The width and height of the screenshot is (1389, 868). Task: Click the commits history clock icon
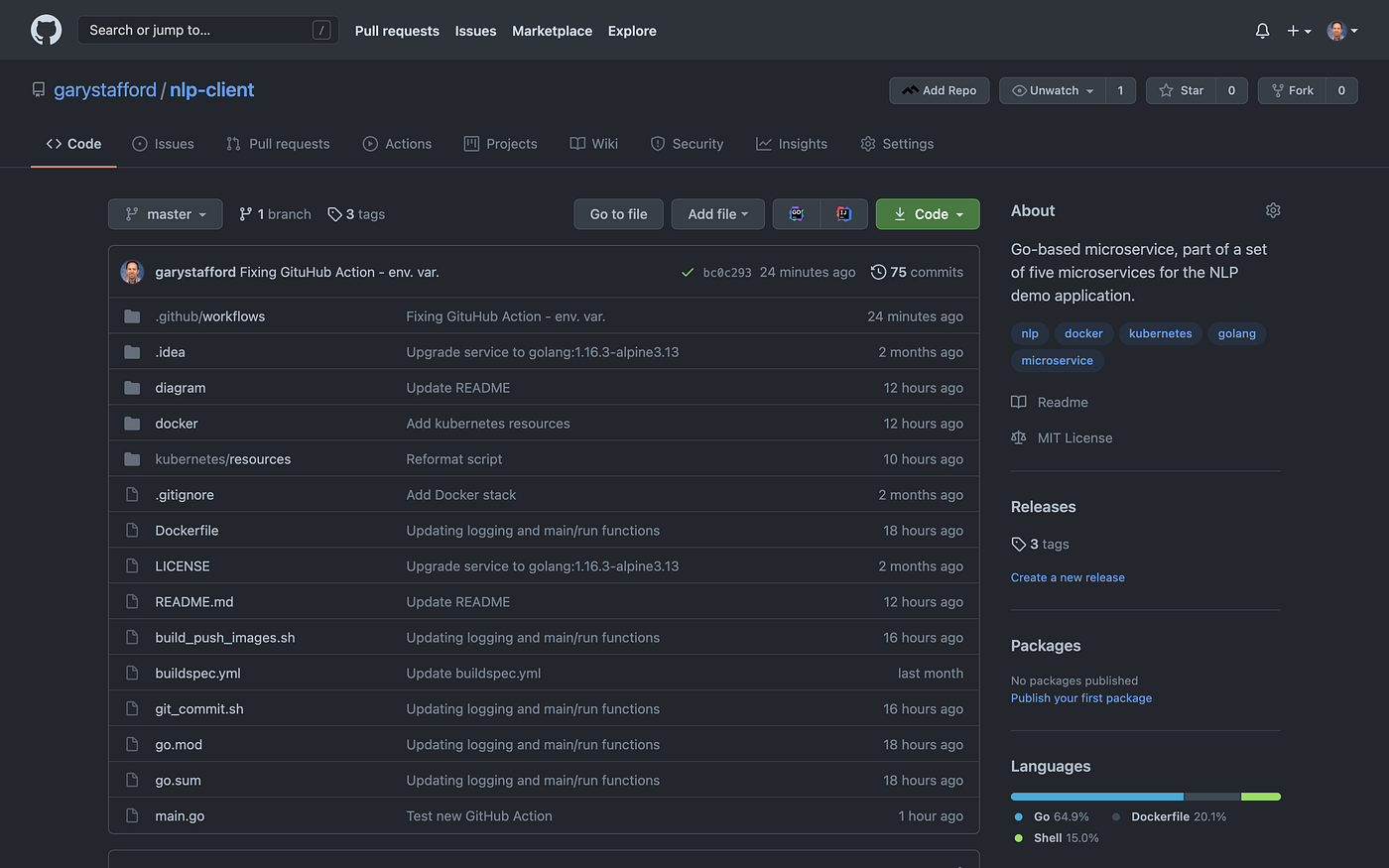[878, 272]
